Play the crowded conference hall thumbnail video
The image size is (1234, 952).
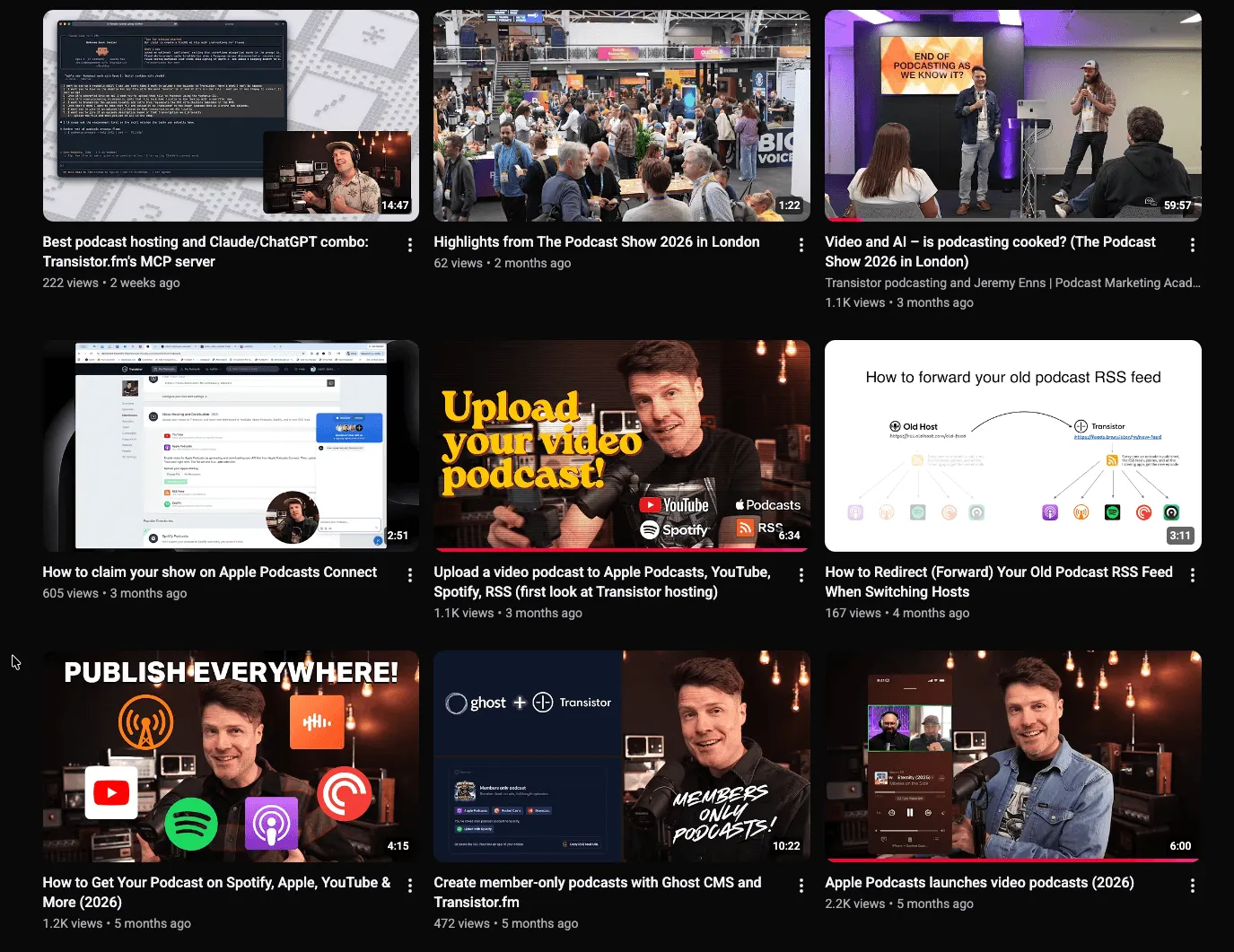[622, 116]
